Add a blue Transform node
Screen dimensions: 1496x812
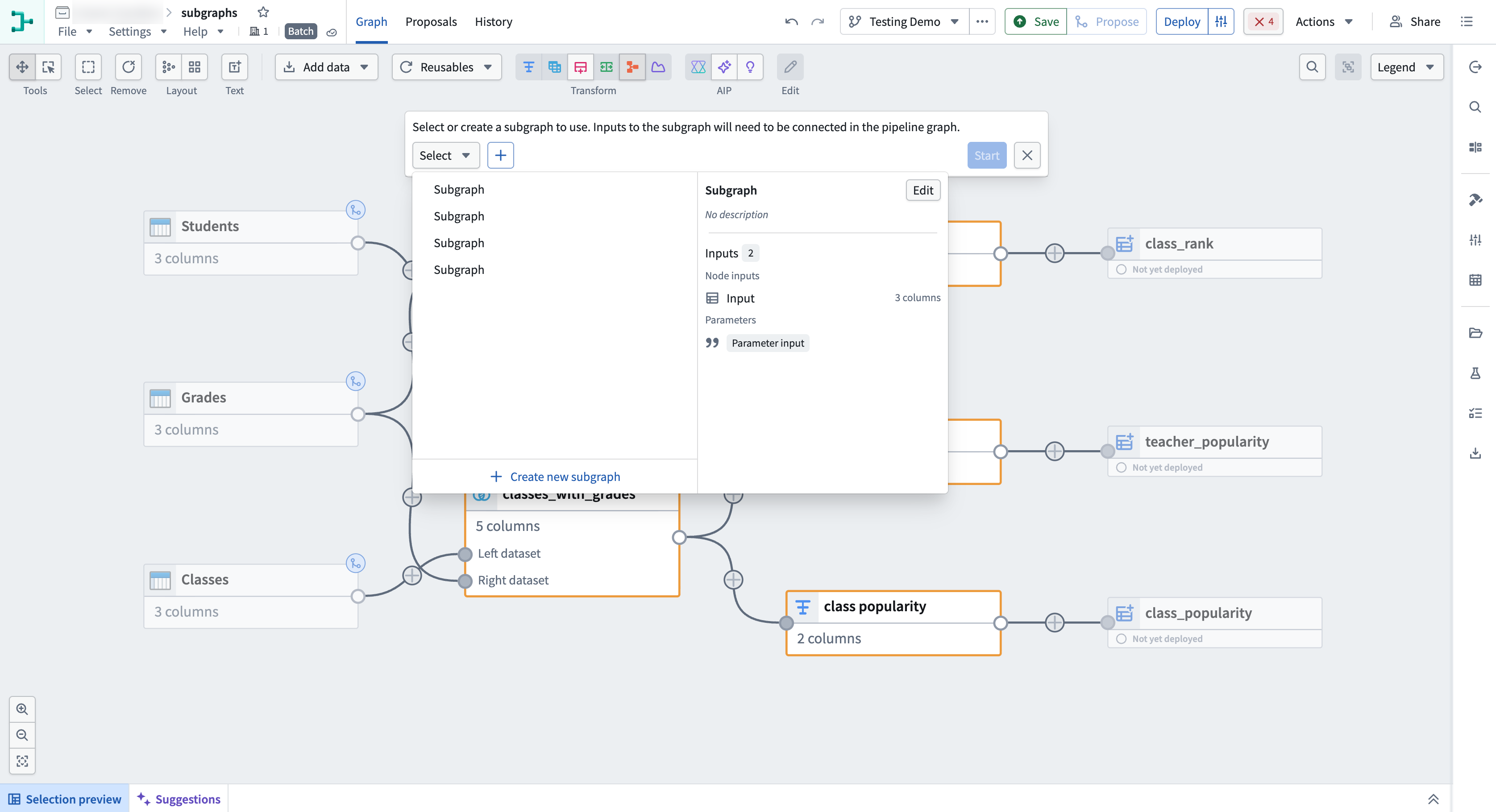coord(528,67)
